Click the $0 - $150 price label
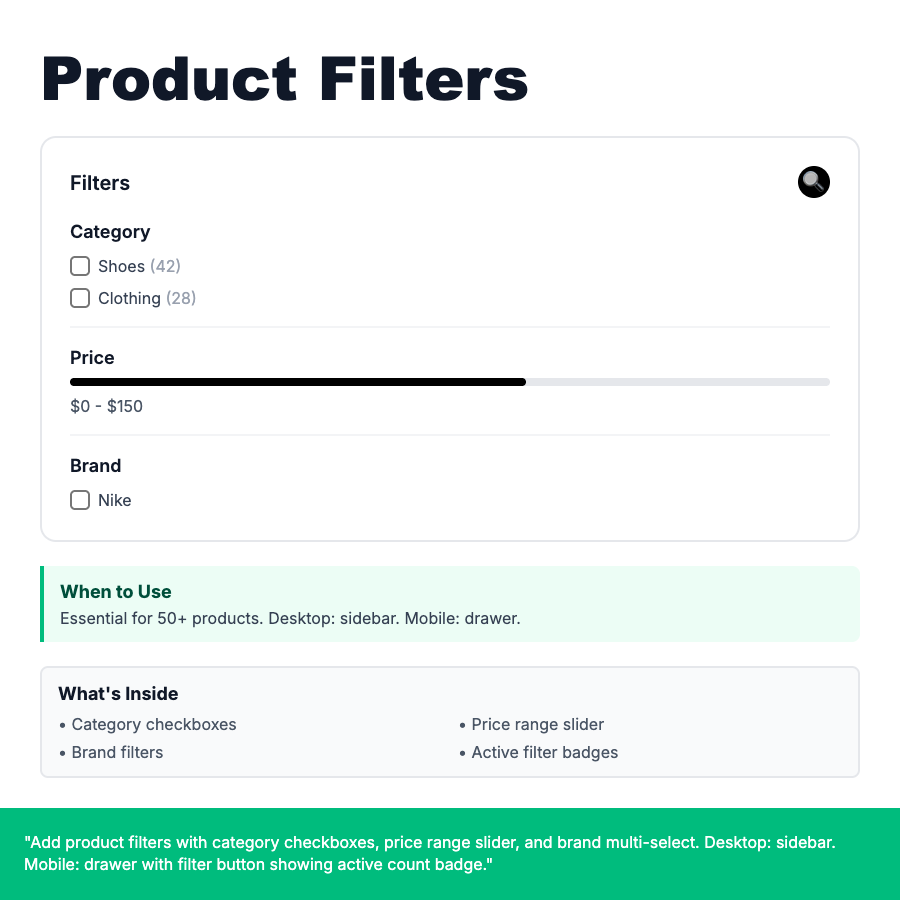 [x=106, y=406]
